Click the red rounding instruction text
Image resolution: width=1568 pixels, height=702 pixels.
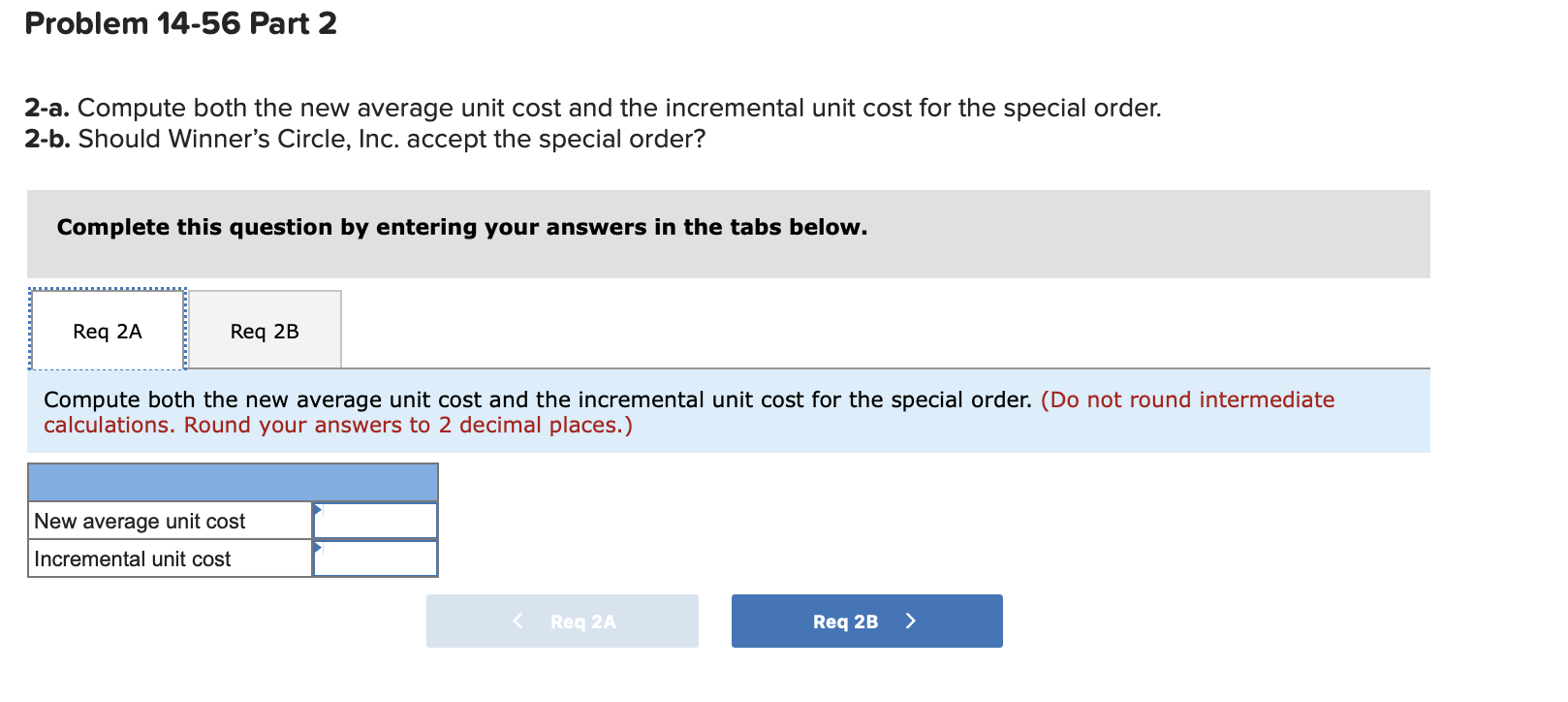tap(1188, 399)
